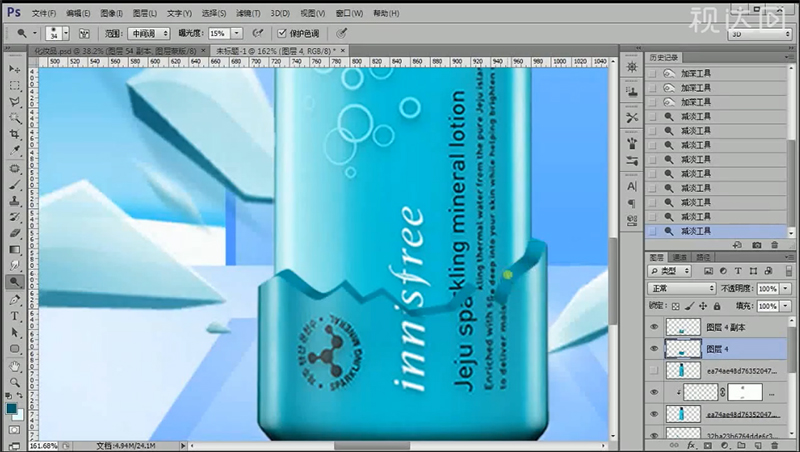The image size is (800, 452).
Task: Toggle 保护色调 checkbox
Action: pos(282,34)
